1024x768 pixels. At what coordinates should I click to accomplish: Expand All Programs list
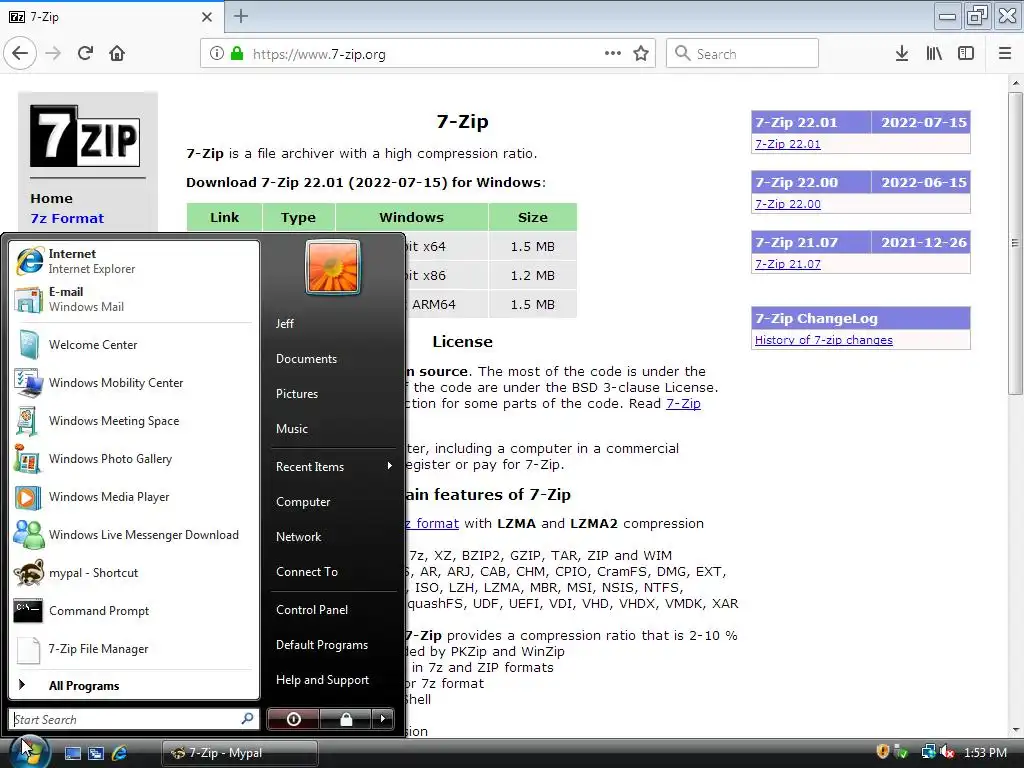[134, 686]
